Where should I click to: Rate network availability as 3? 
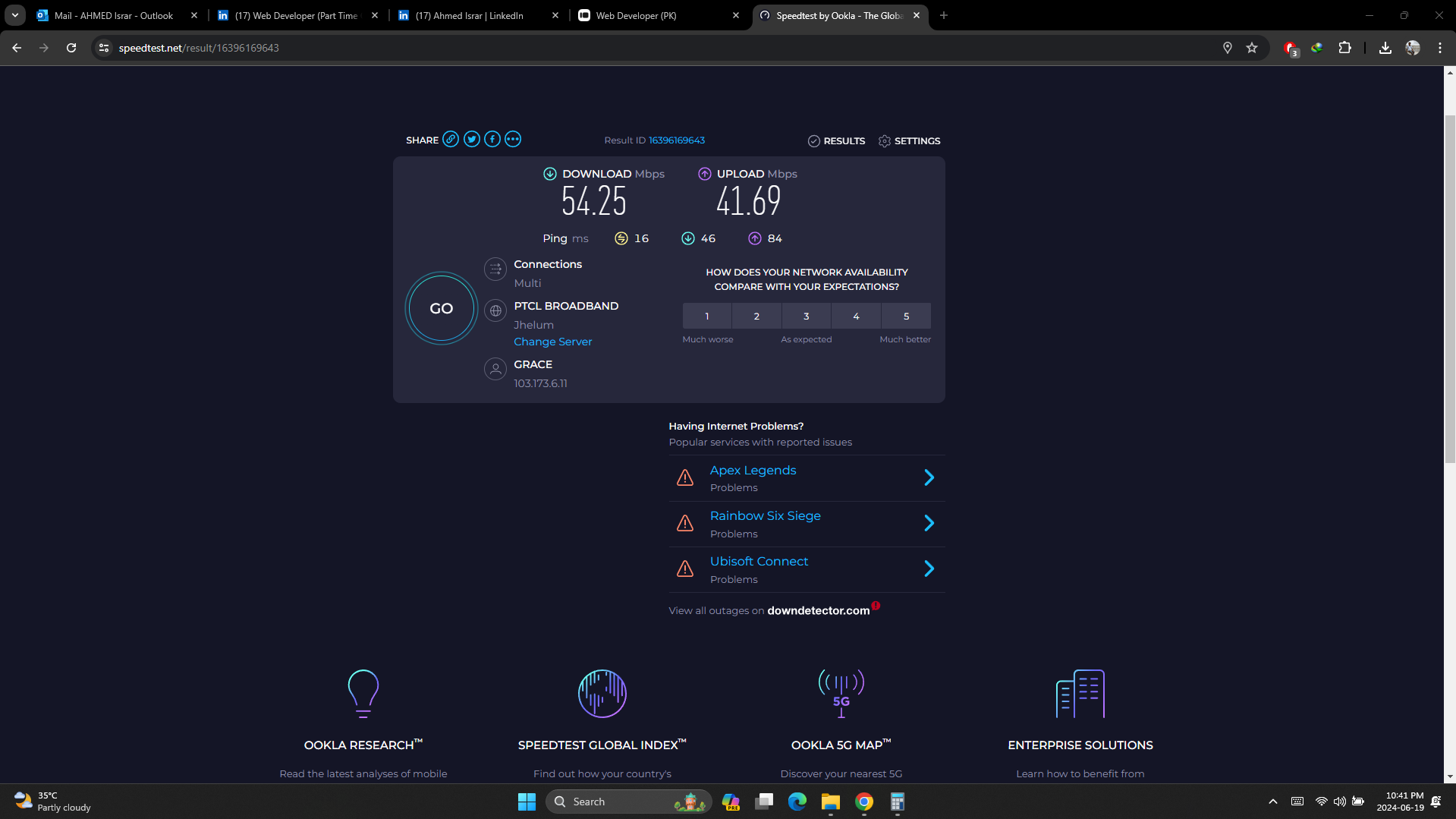coord(806,317)
